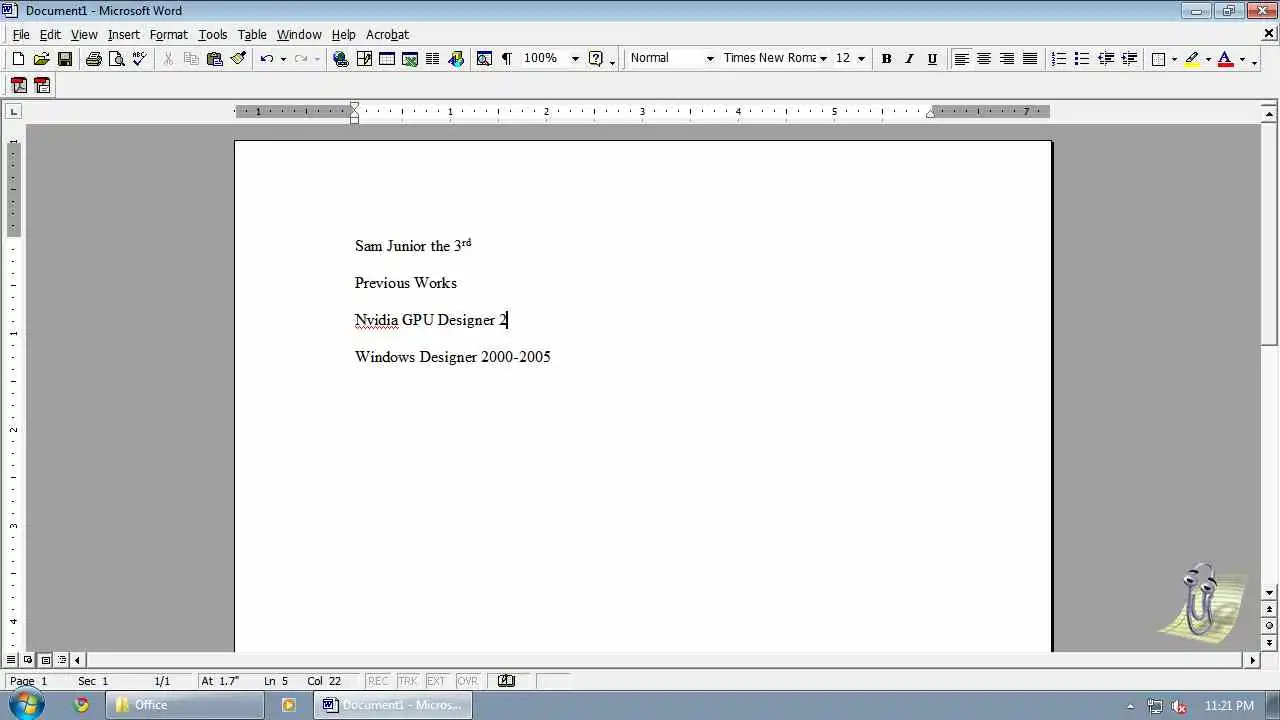
Task: Decrease paragraph indent
Action: point(1106,59)
